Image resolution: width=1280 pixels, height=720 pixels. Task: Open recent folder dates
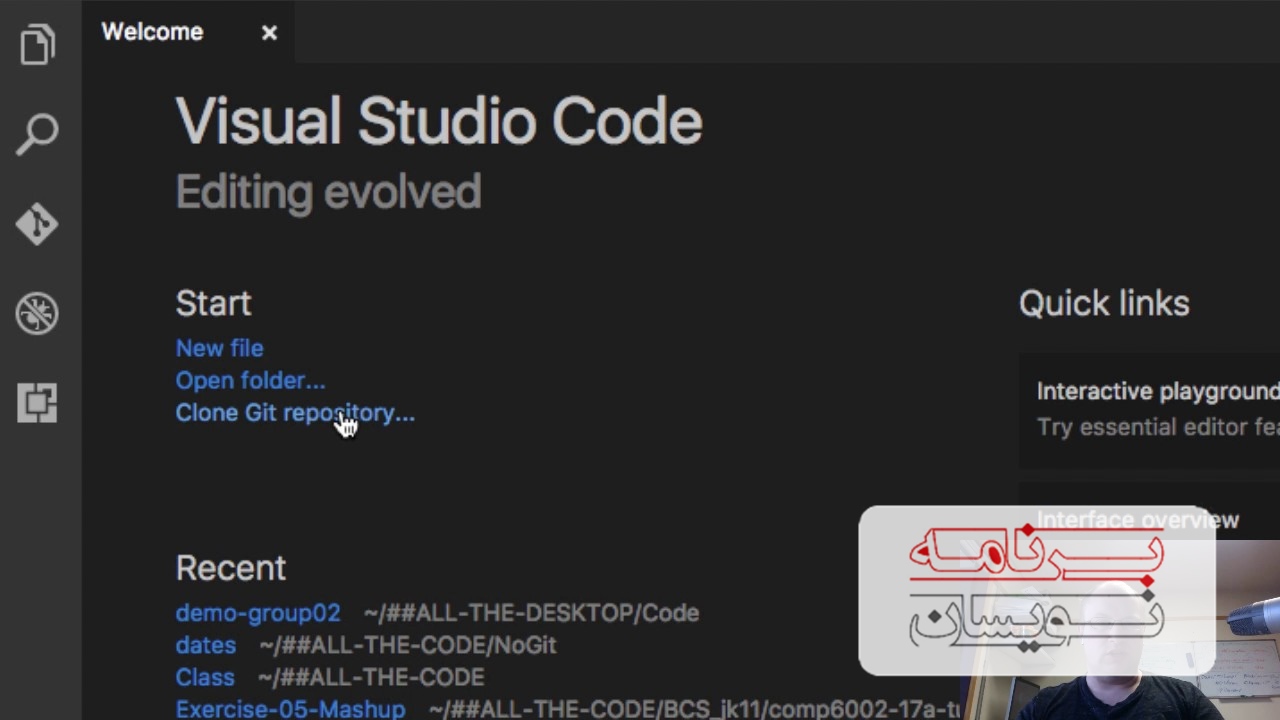[206, 645]
